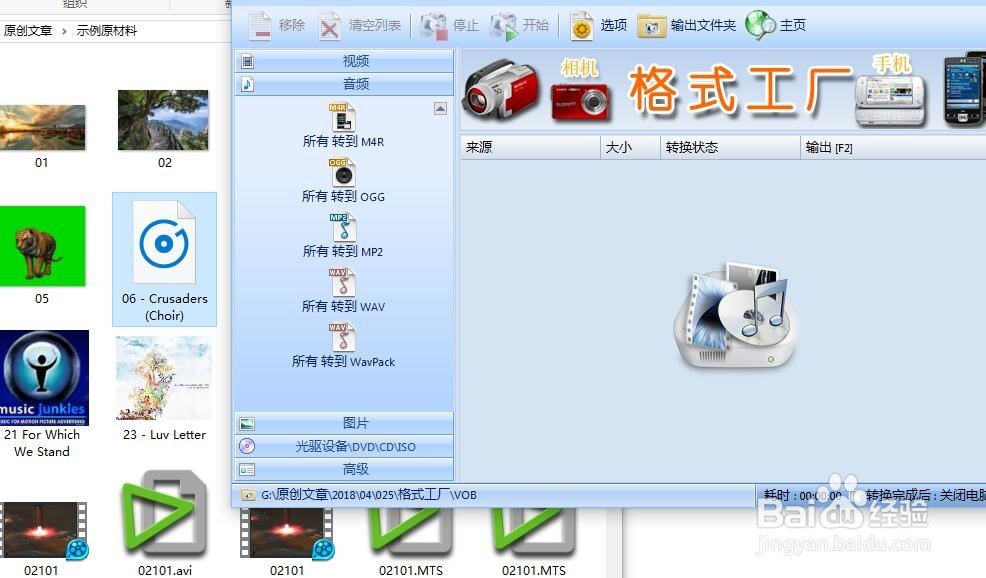Click the 所有 转到 WavPack label
This screenshot has width=986, height=578.
pos(343,362)
